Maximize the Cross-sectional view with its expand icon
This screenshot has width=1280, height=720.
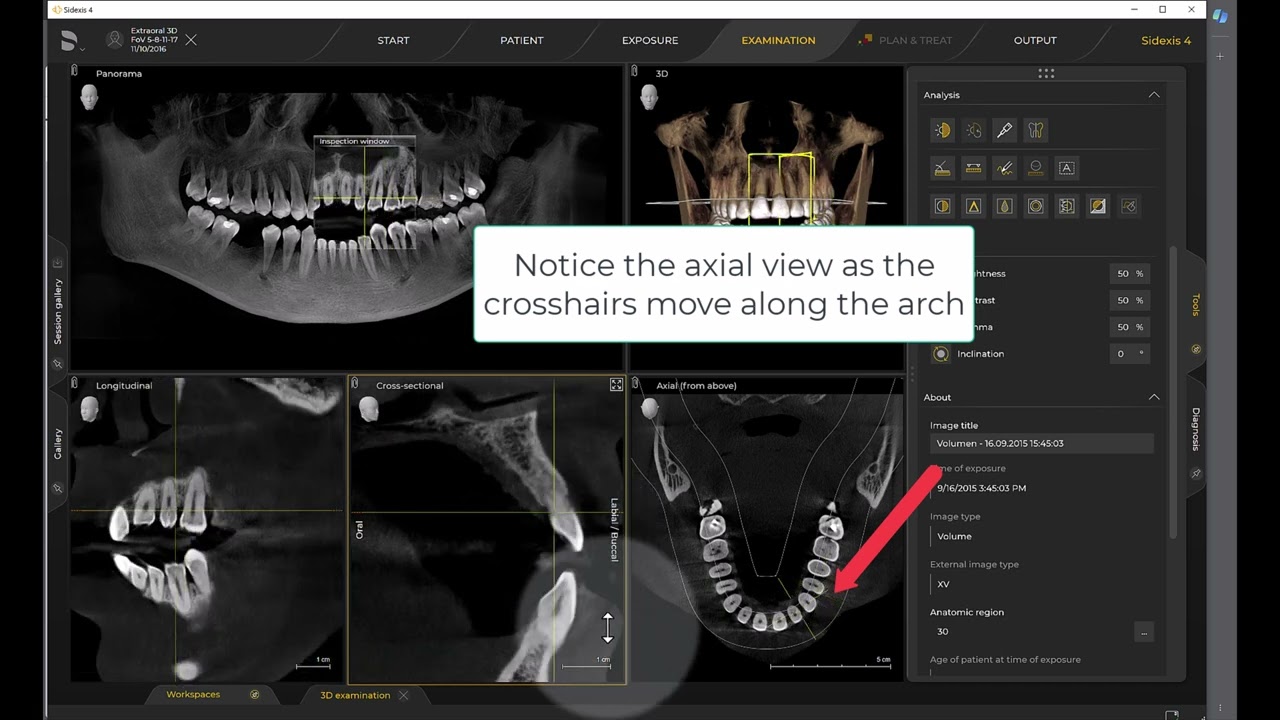click(x=616, y=384)
